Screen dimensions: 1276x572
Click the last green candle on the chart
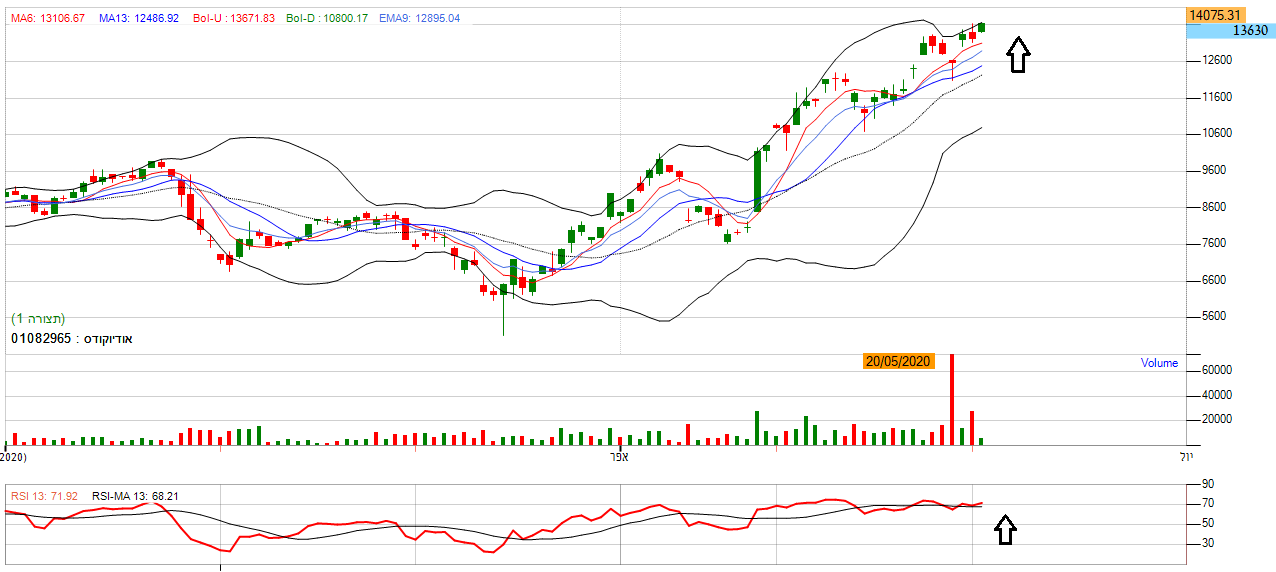(982, 27)
